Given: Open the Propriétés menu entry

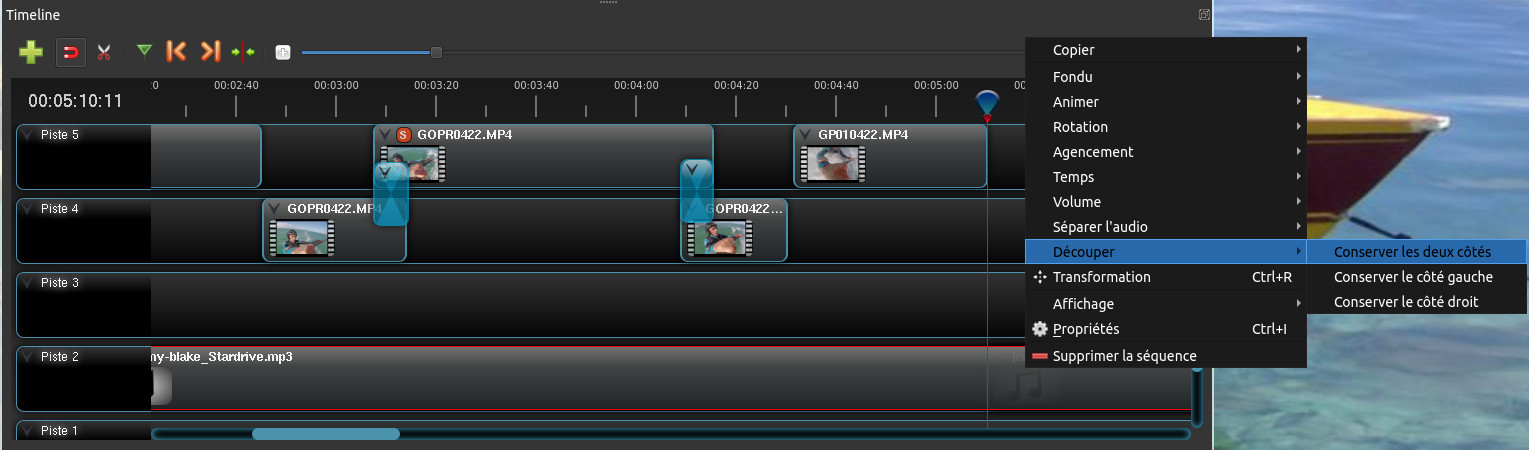Looking at the screenshot, I should 1086,329.
